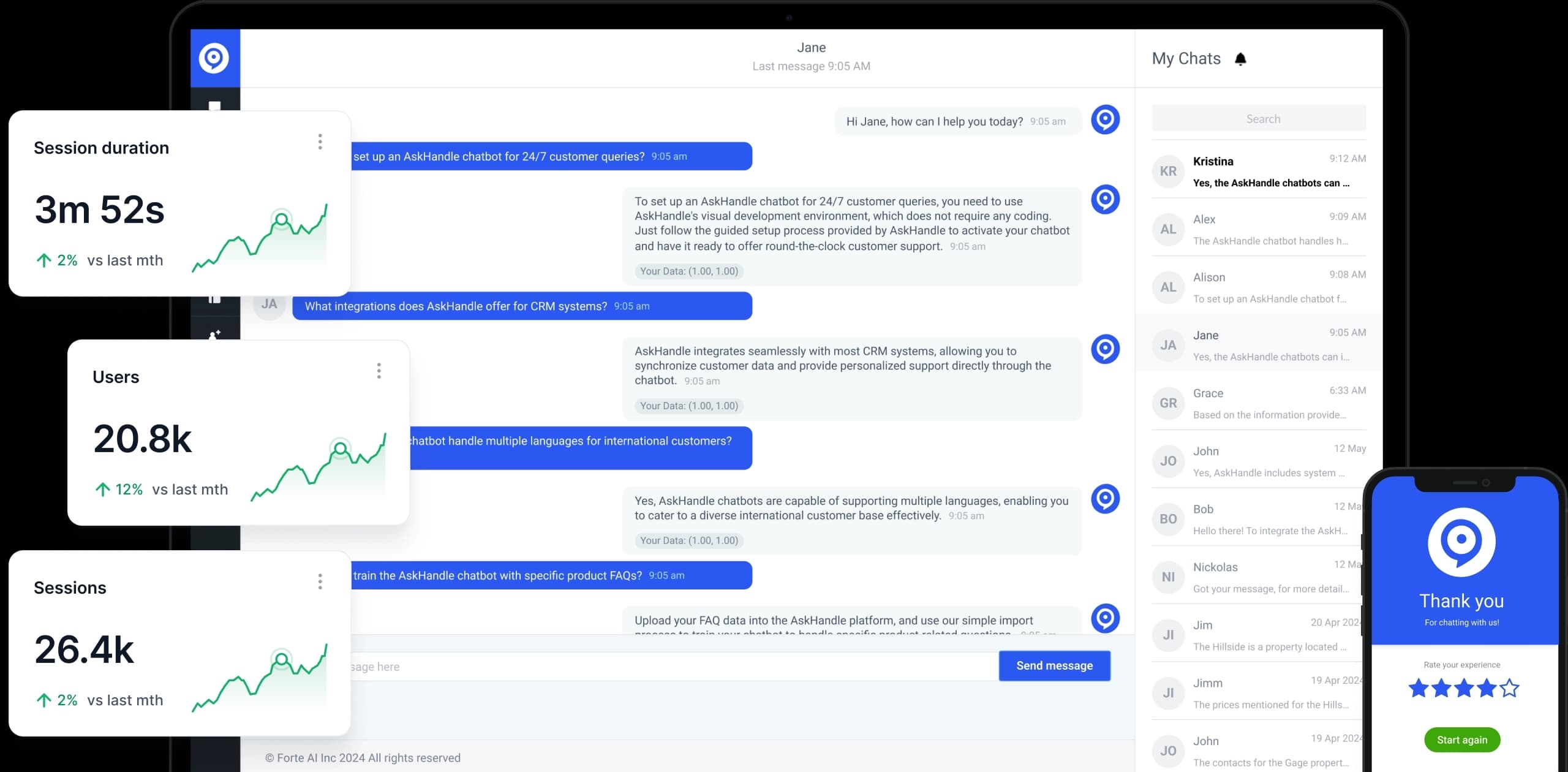
Task: Open the Users card three-dot menu
Action: point(379,371)
